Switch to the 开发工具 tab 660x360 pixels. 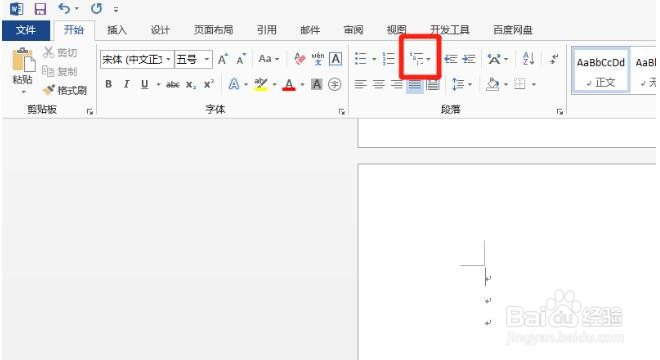pyautogui.click(x=450, y=30)
